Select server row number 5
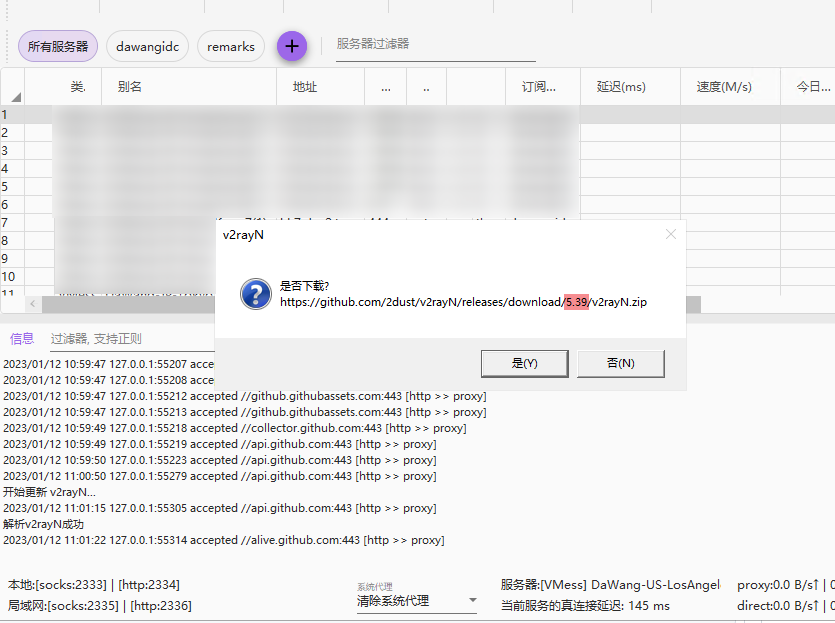 [x=418, y=187]
